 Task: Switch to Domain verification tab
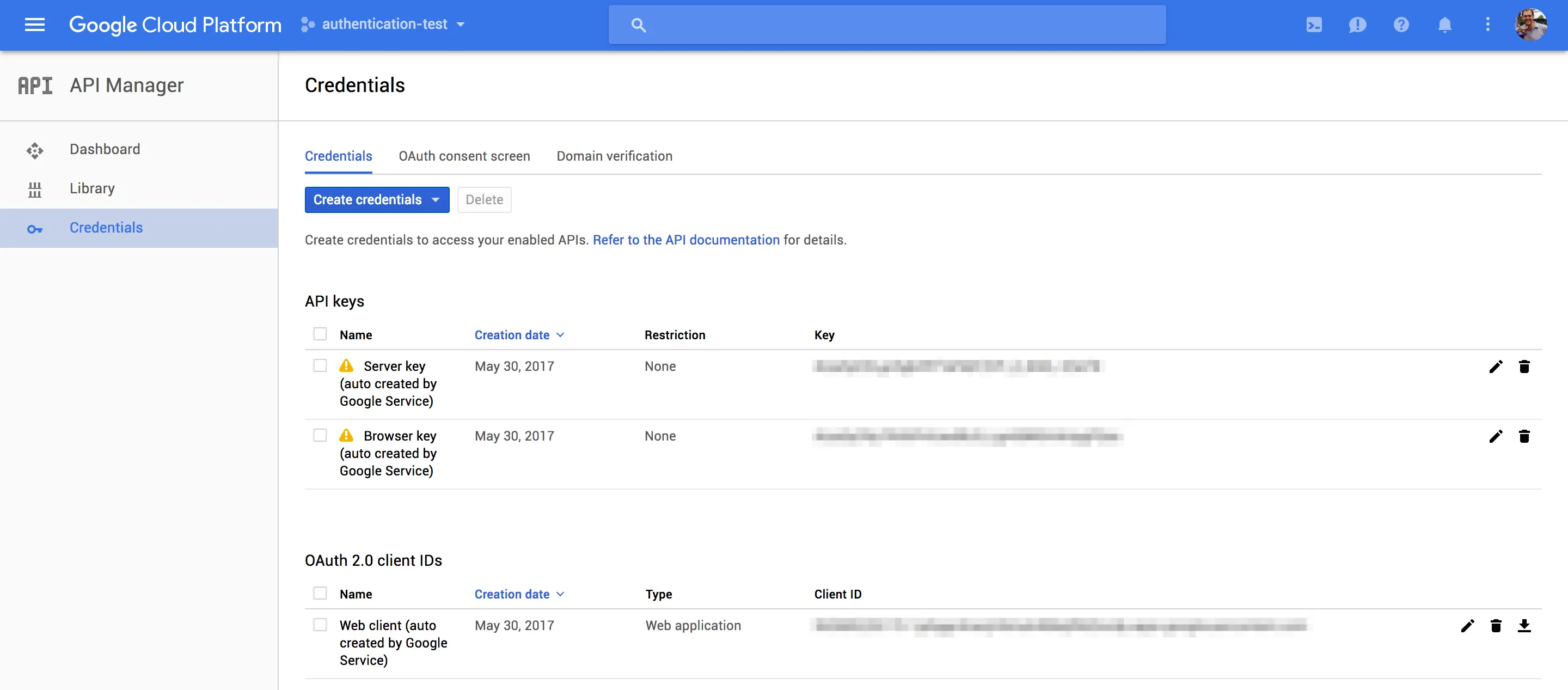[x=614, y=156]
